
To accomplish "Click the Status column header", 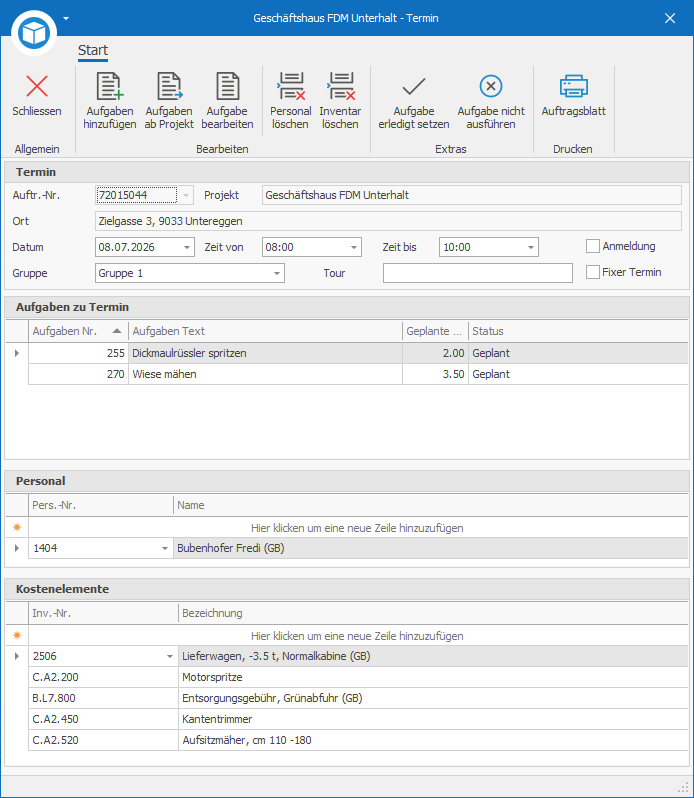I will [x=578, y=331].
